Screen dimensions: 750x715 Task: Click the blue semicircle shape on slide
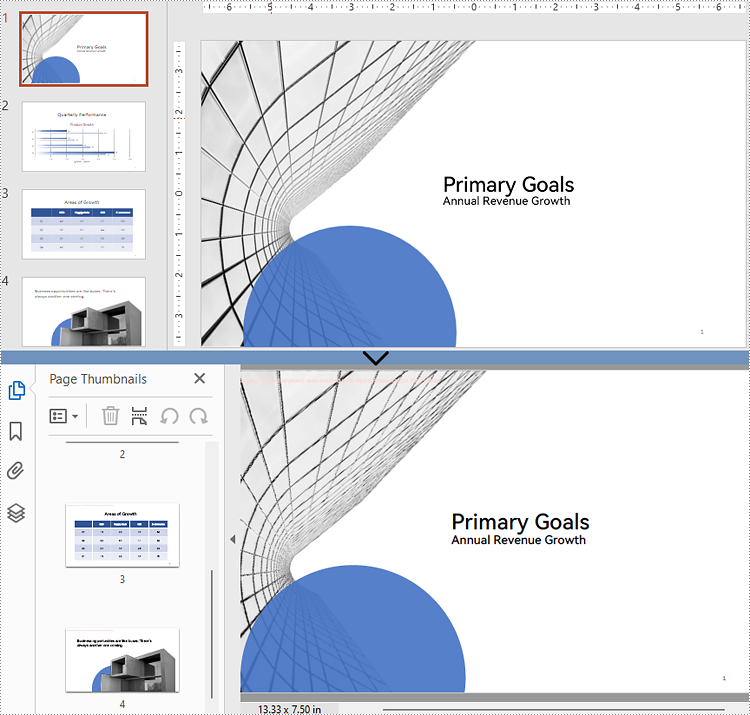point(350,287)
